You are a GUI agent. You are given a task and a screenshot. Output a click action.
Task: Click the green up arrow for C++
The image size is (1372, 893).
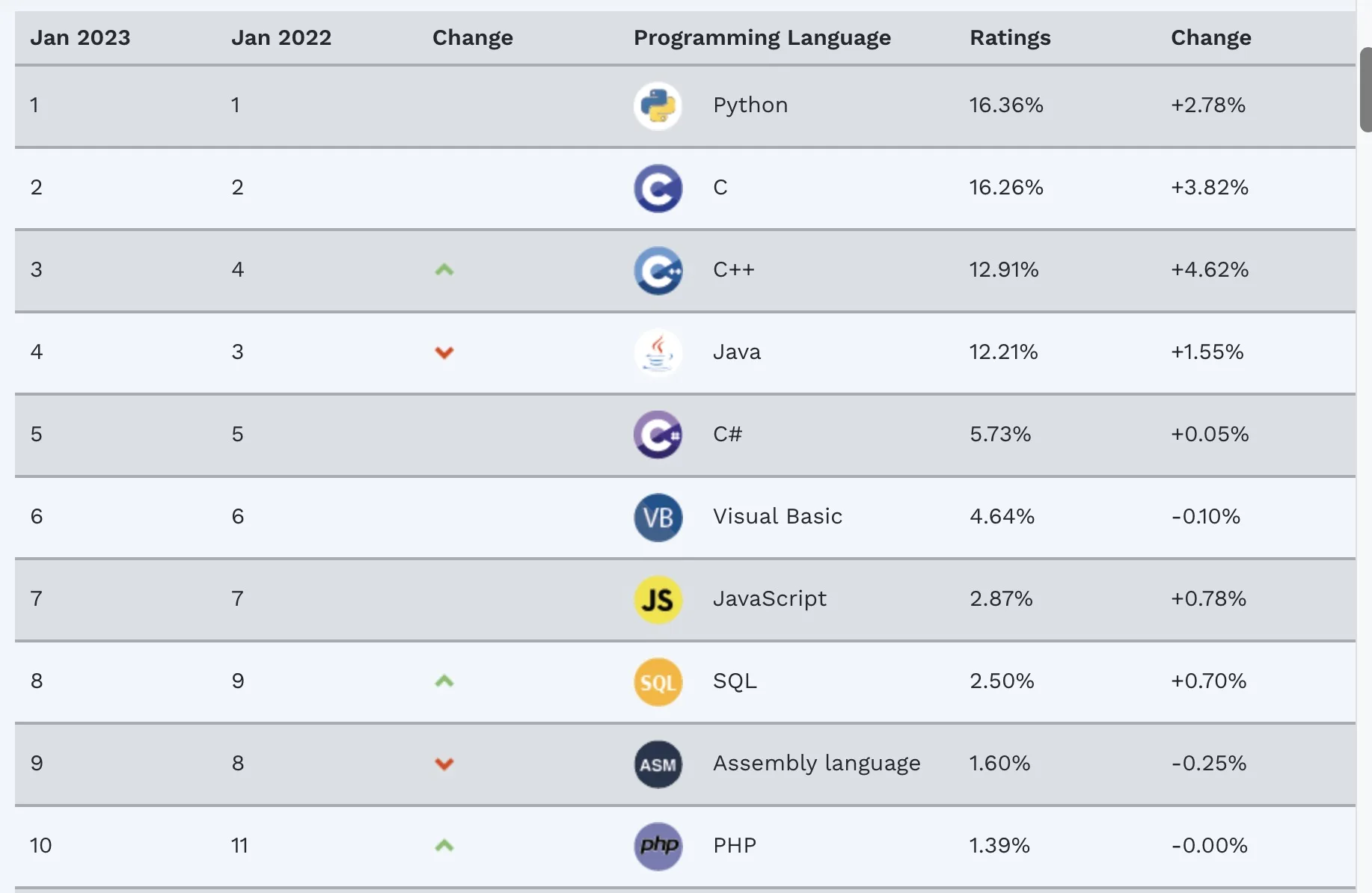[444, 270]
